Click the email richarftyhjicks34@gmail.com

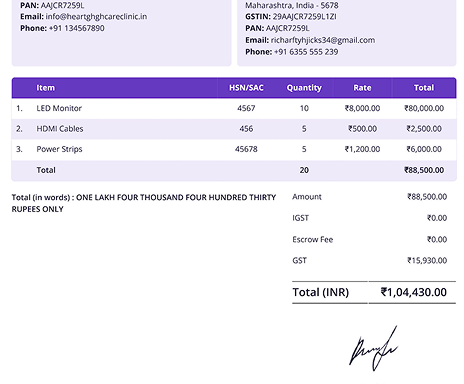323,40
